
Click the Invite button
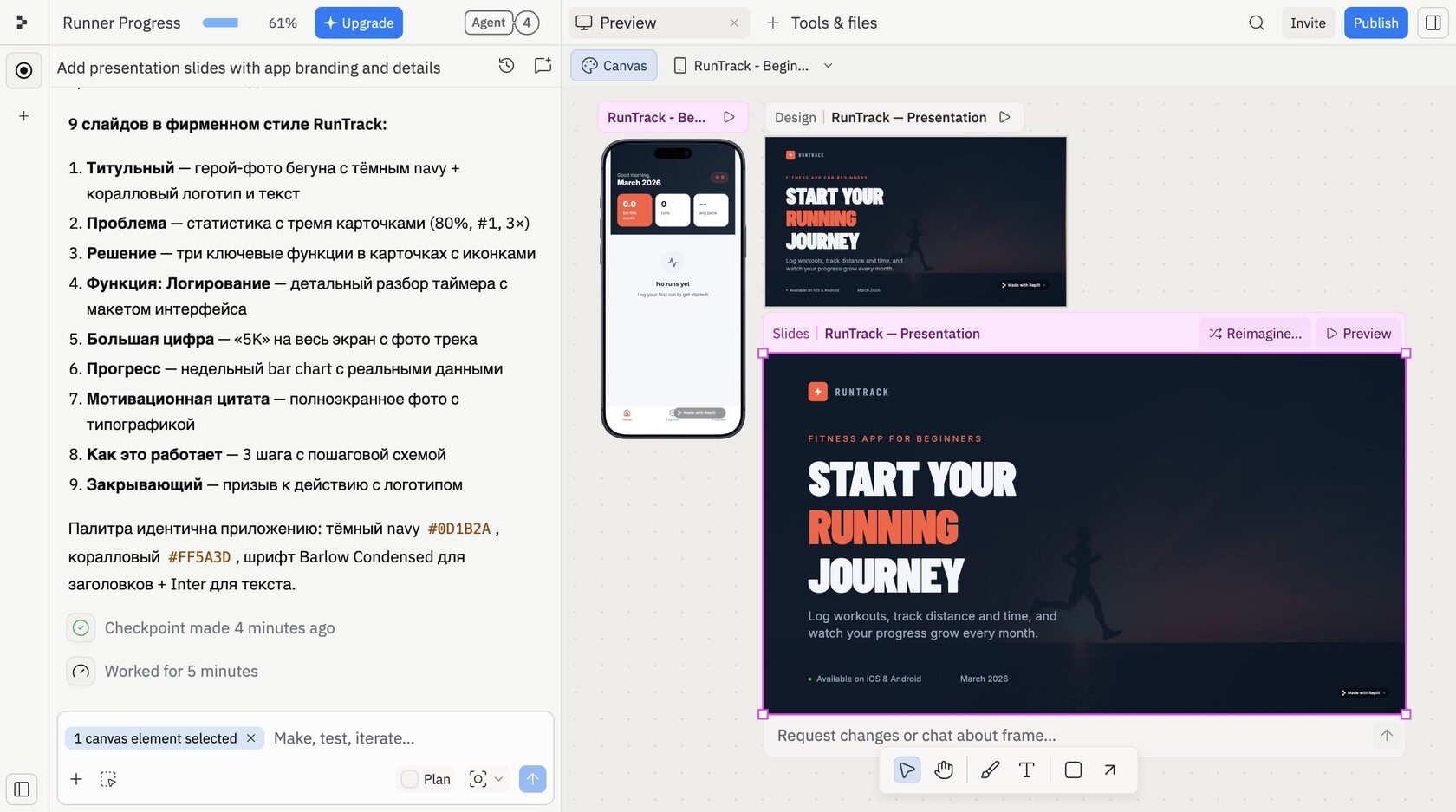1308,23
